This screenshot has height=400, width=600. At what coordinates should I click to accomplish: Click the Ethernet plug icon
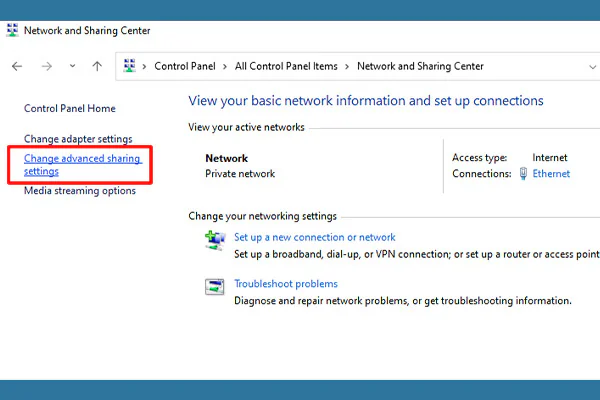(x=523, y=173)
